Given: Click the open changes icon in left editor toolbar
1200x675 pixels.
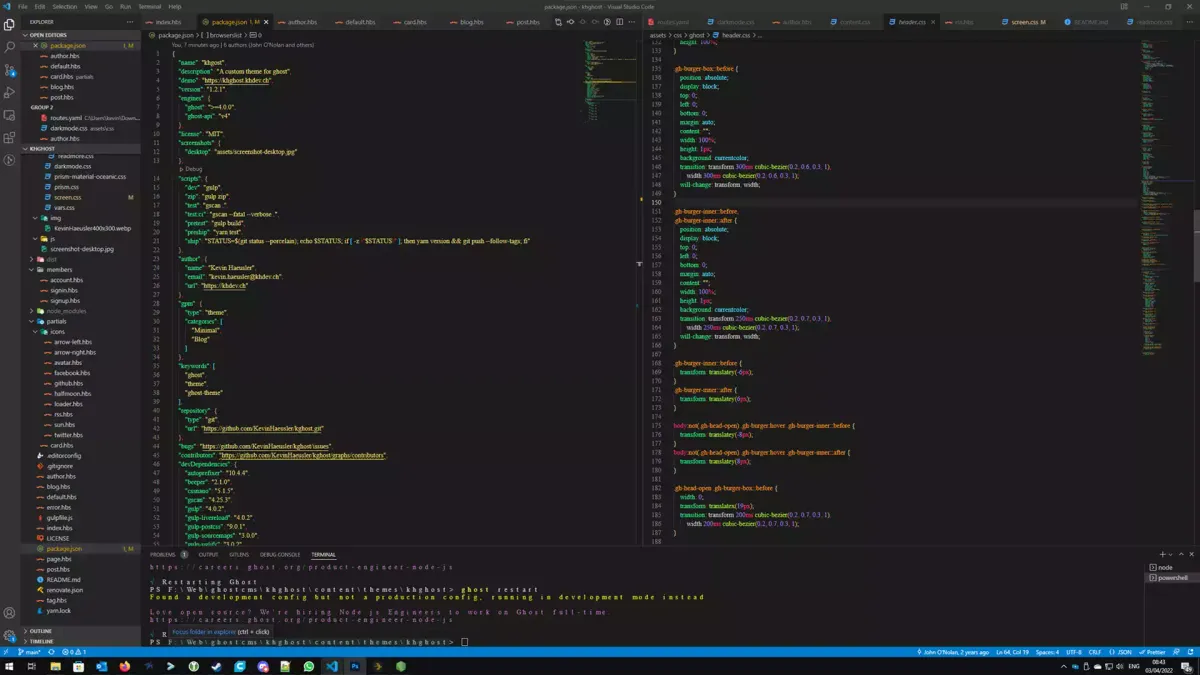Looking at the screenshot, I should [x=558, y=22].
